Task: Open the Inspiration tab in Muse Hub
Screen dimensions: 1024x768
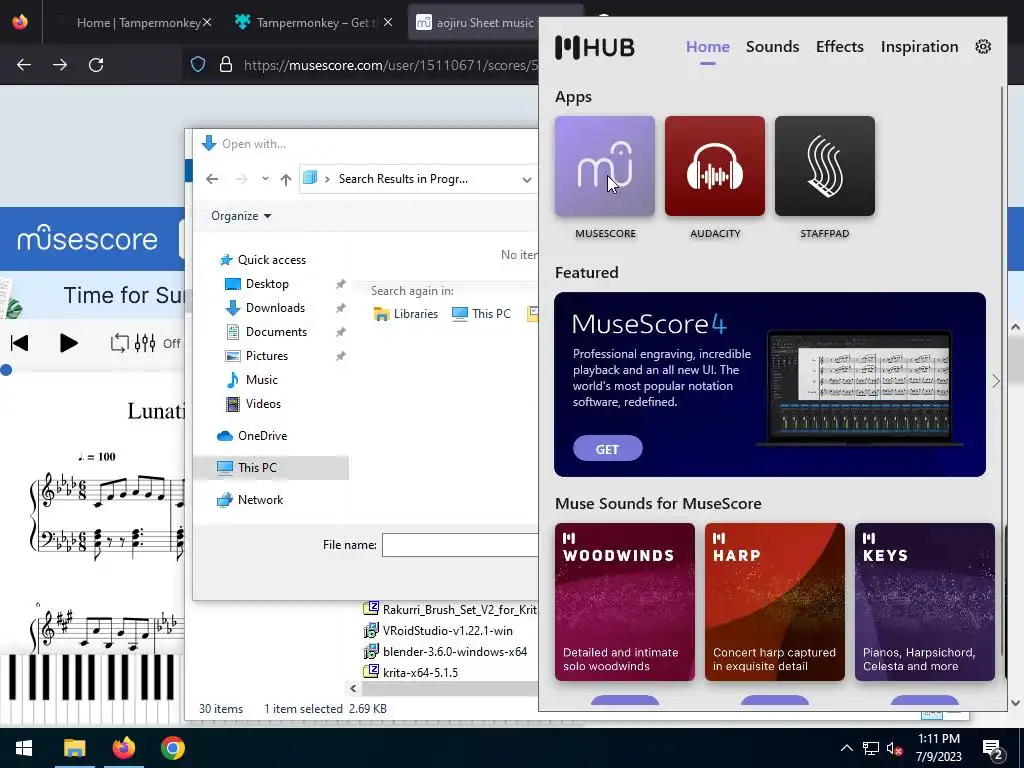Action: coord(919,46)
